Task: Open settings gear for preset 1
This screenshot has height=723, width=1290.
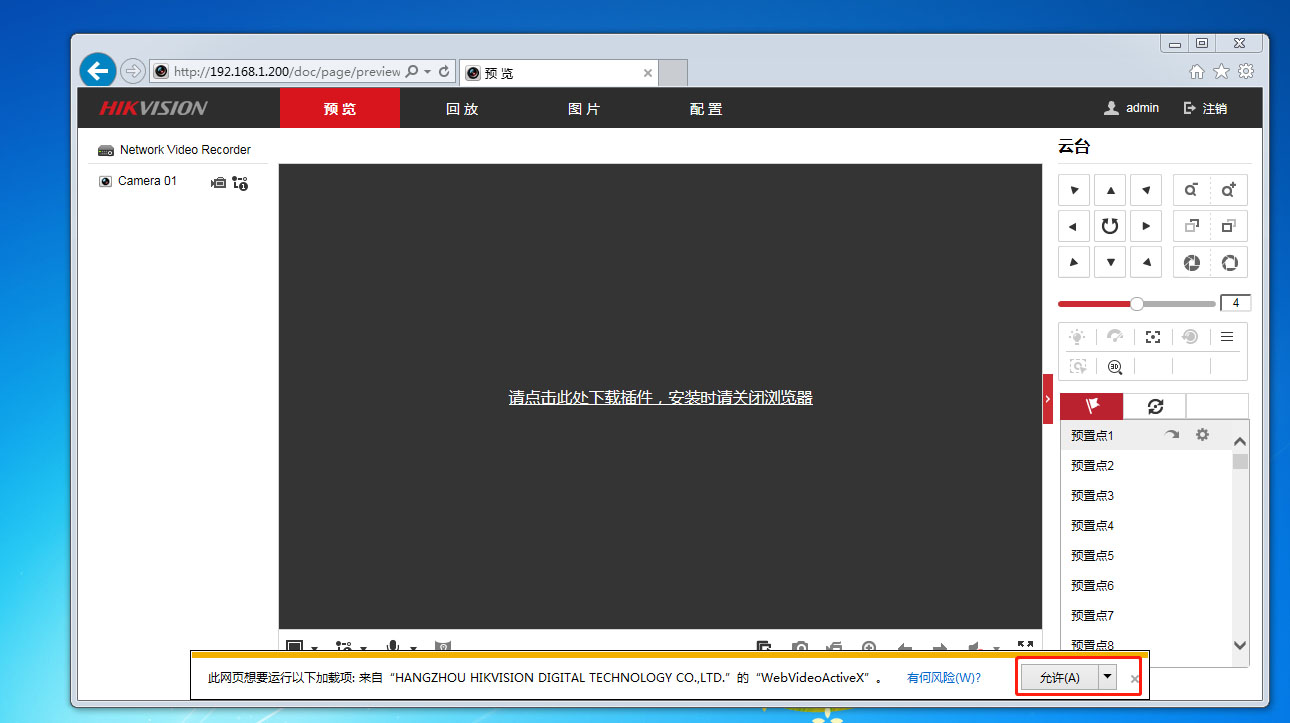Action: (x=1202, y=435)
